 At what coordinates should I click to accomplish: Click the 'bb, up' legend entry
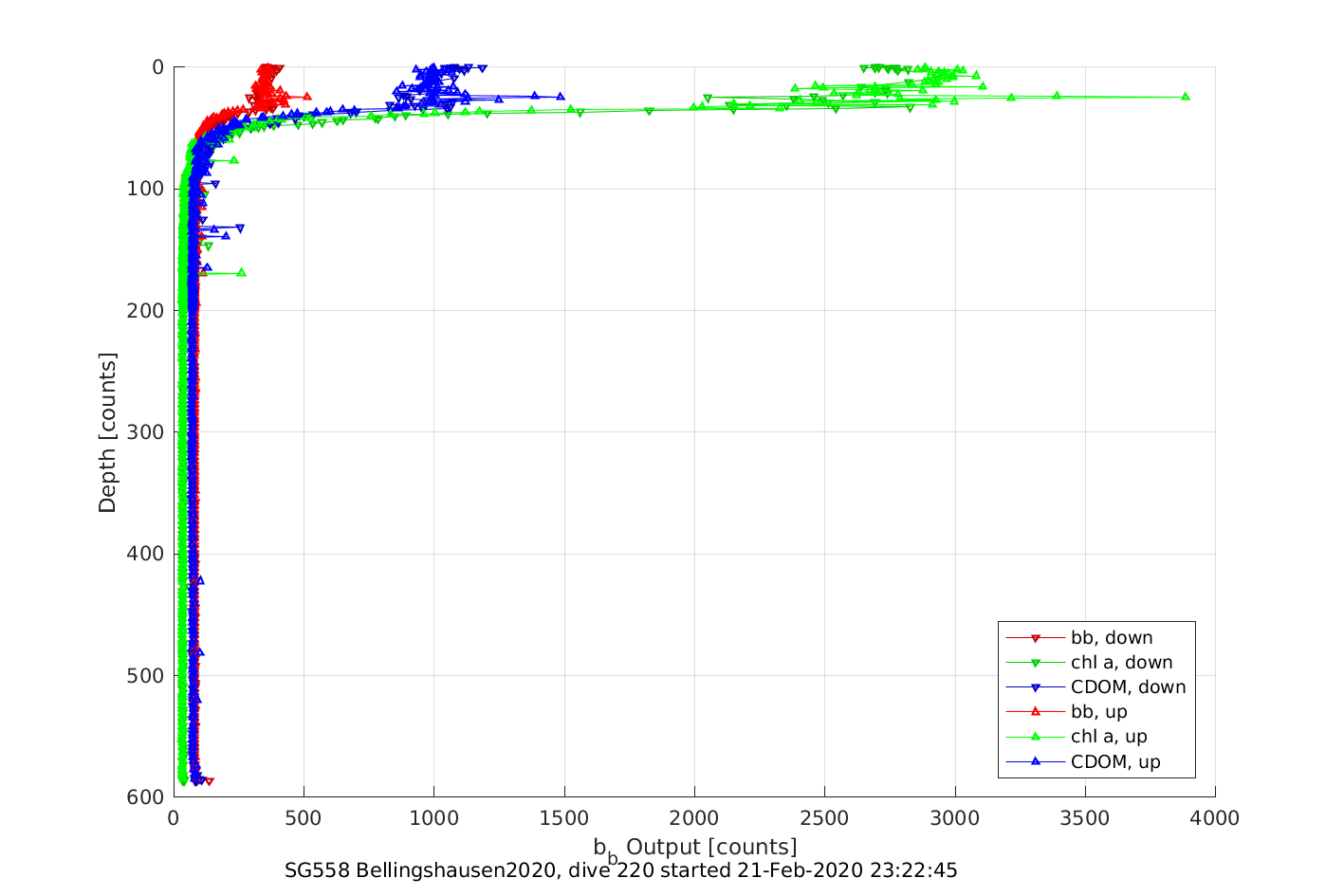[x=1066, y=712]
